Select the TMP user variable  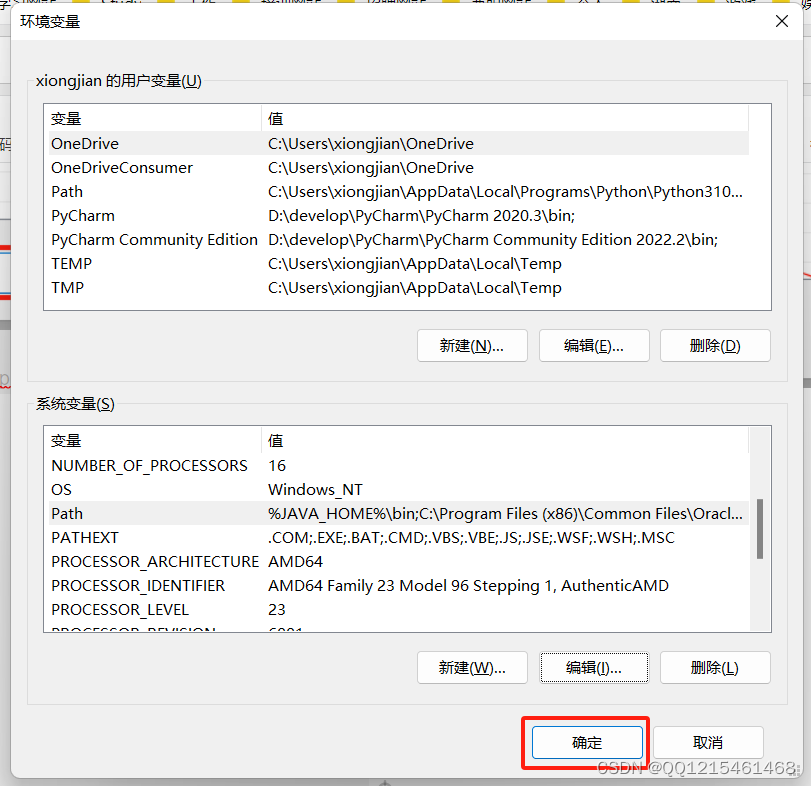(399, 288)
